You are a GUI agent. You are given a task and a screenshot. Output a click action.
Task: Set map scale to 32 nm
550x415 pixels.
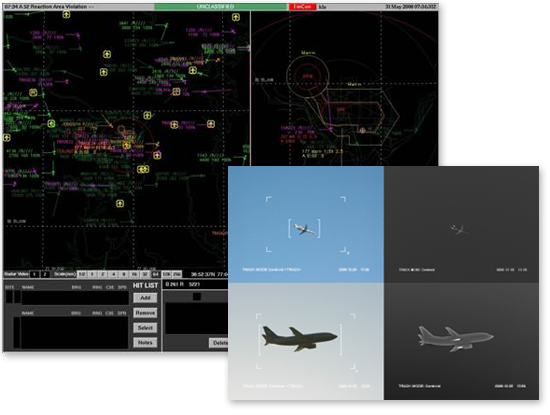(x=145, y=274)
